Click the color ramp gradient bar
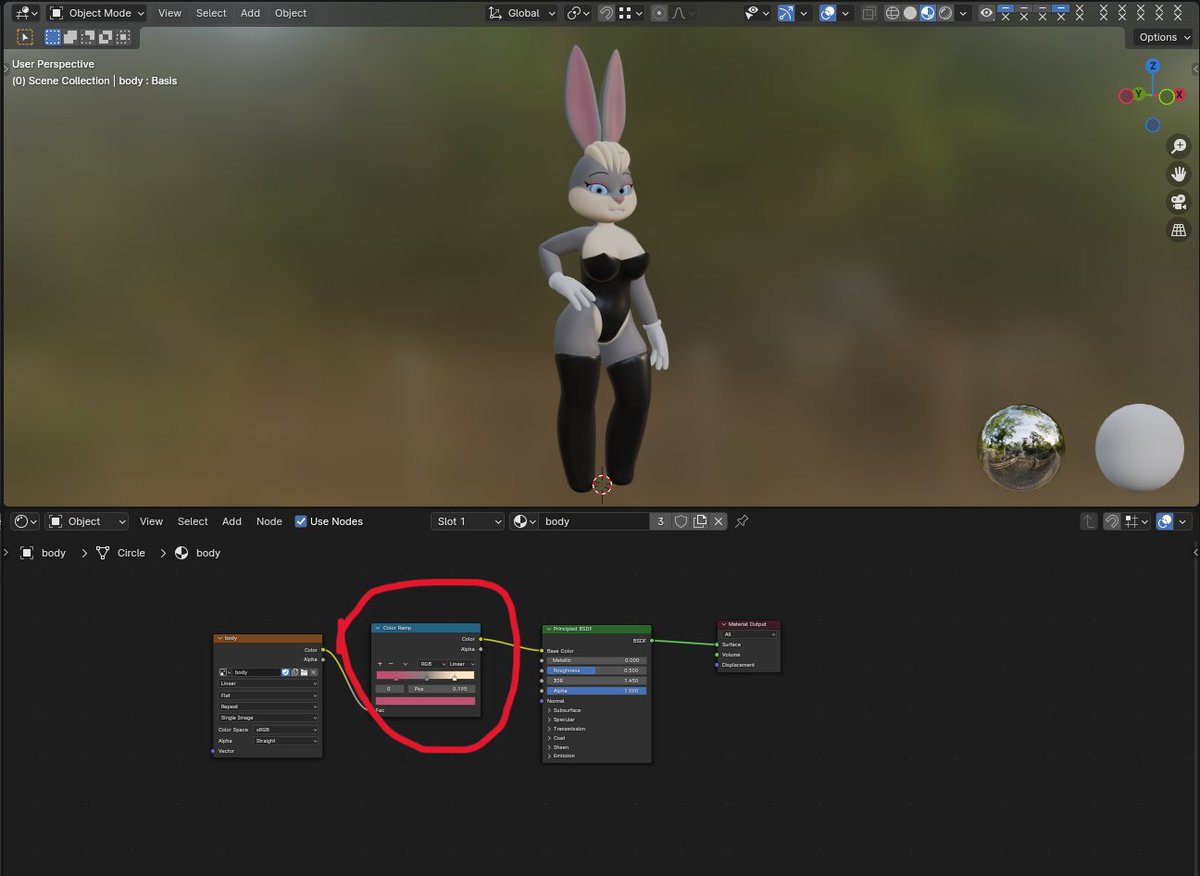The height and width of the screenshot is (876, 1200). pyautogui.click(x=425, y=675)
